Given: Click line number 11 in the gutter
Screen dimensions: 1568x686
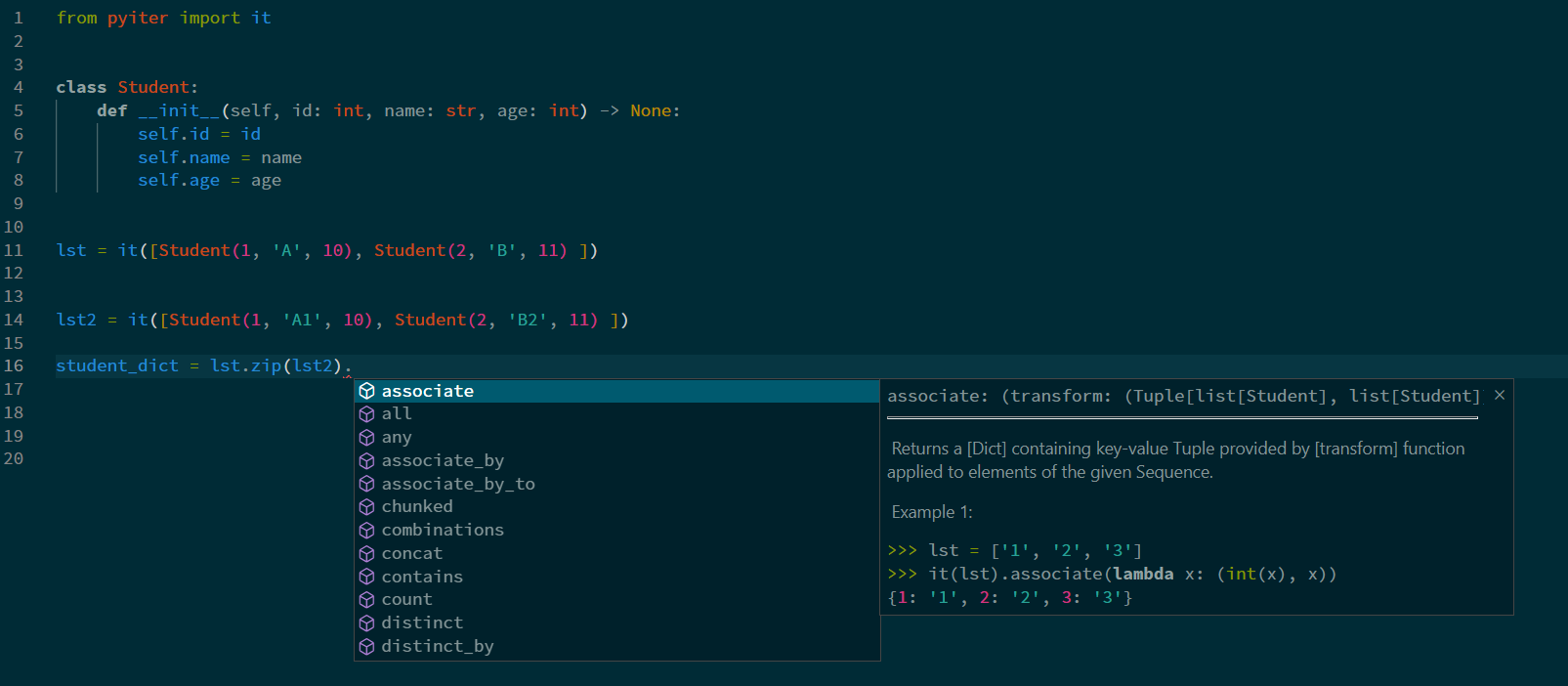Looking at the screenshot, I should pyautogui.click(x=14, y=250).
